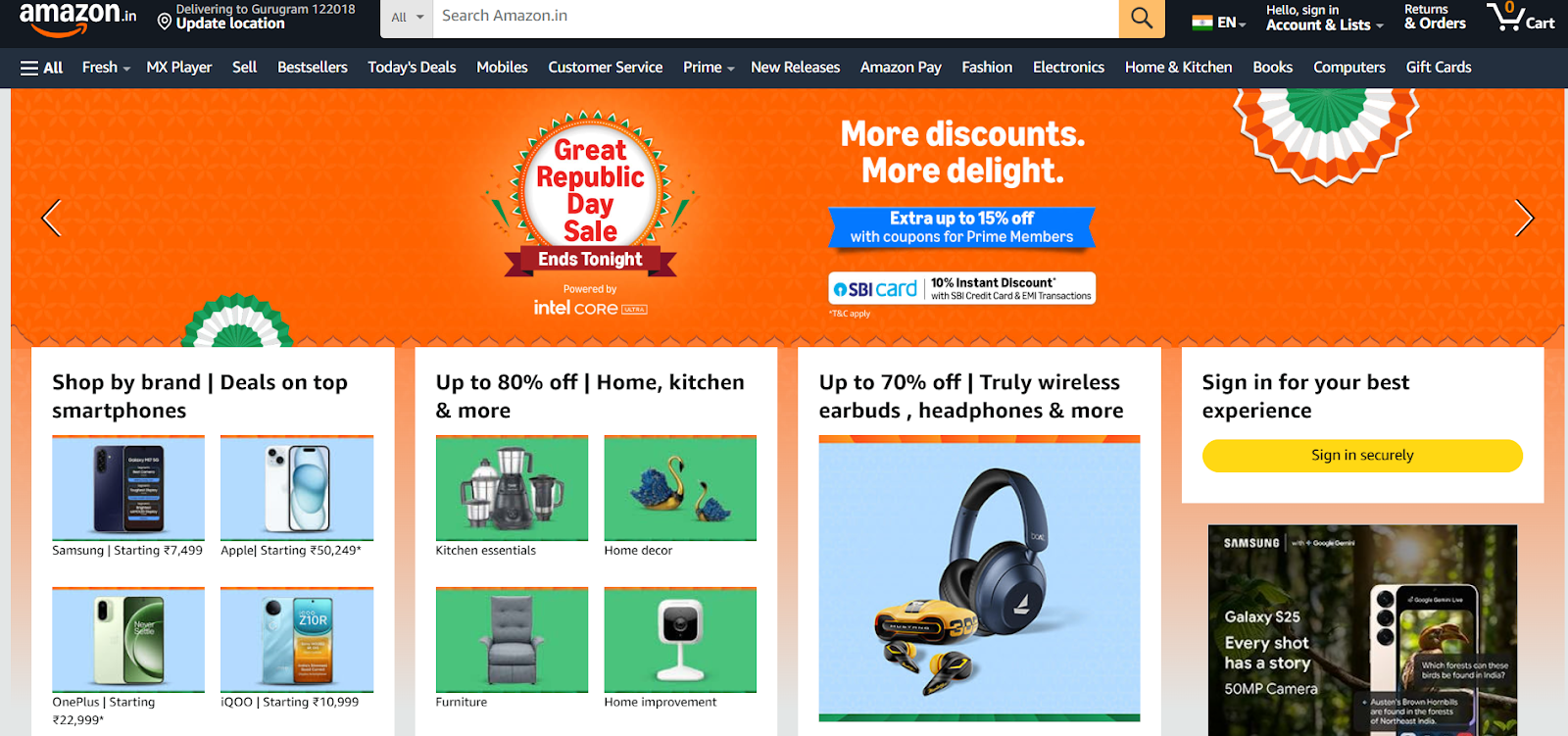Expand the All search category dropdown
Viewport: 1568px width, 736px height.
(x=407, y=17)
